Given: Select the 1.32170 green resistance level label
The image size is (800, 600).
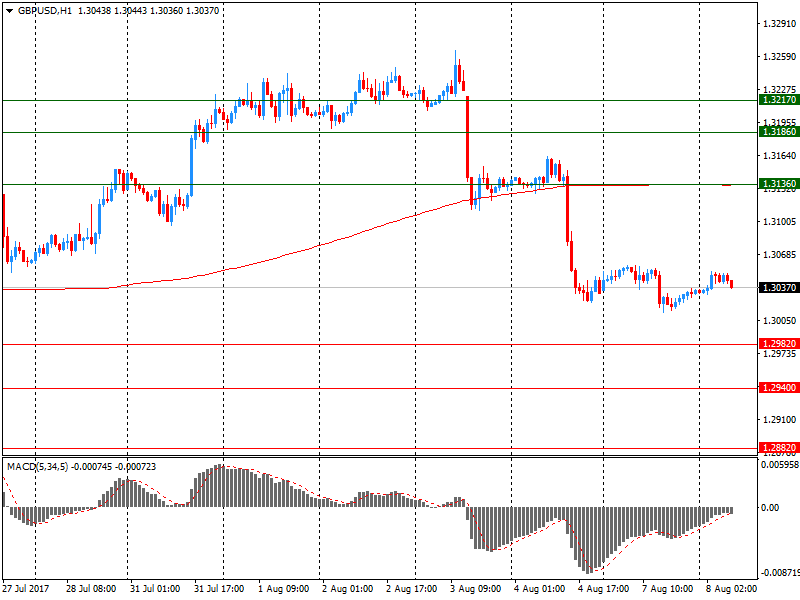Looking at the screenshot, I should 779,100.
